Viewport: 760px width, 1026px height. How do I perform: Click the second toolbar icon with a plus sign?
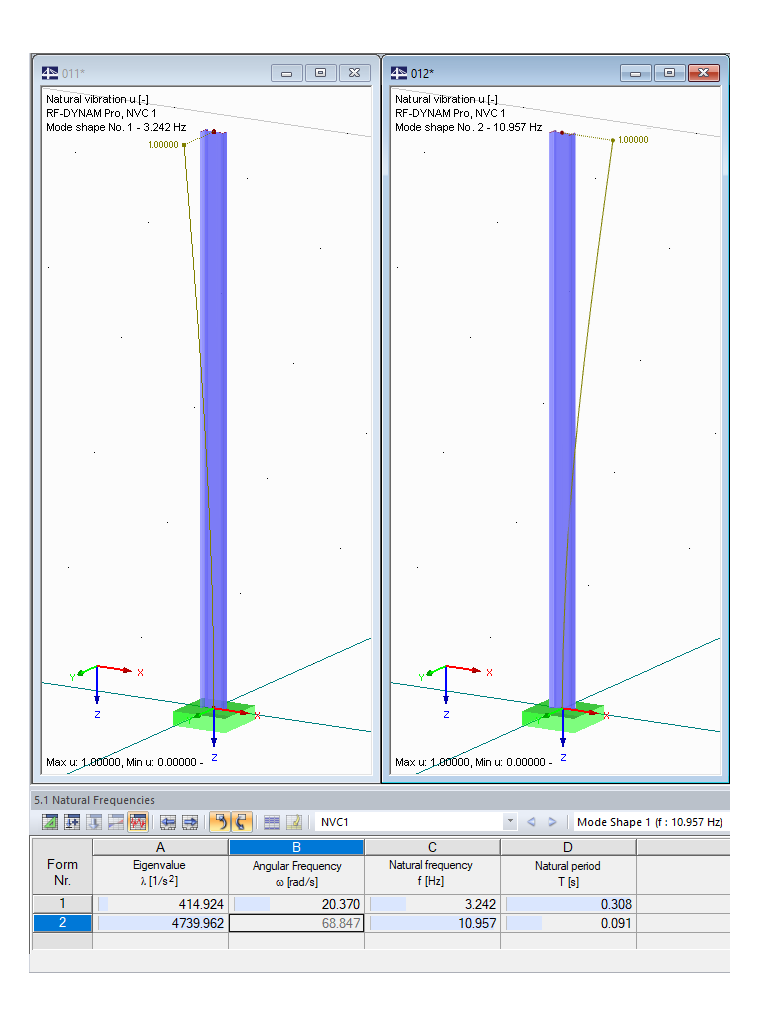point(72,822)
